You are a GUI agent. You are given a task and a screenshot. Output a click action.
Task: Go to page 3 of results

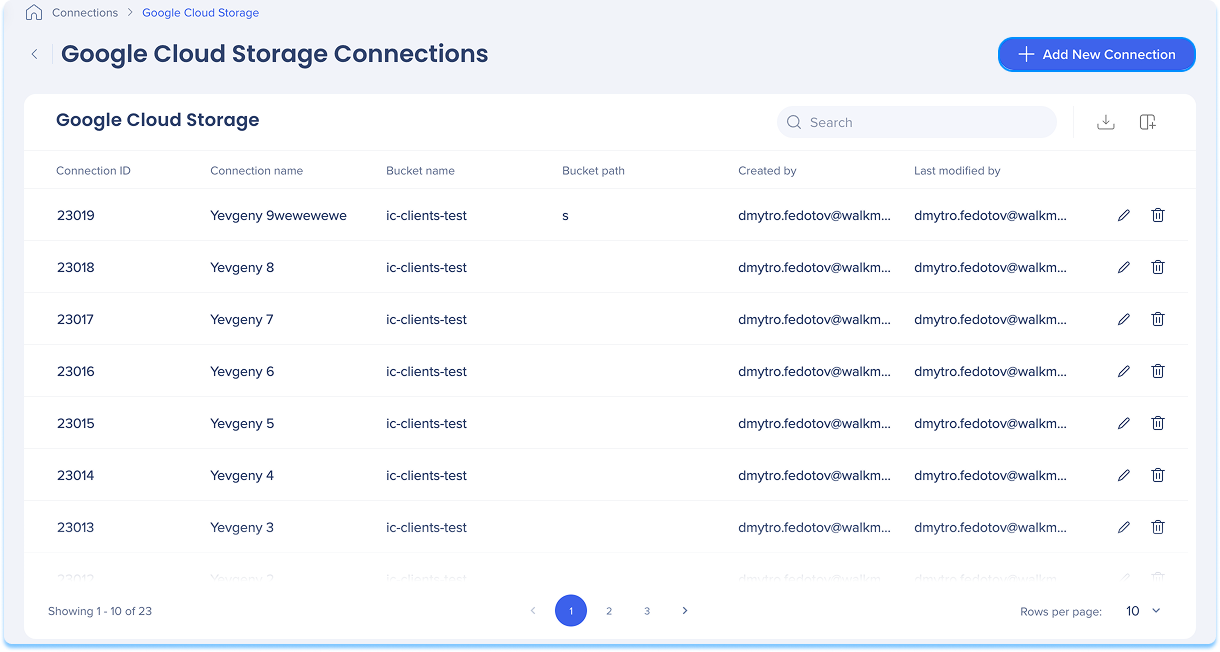click(647, 610)
